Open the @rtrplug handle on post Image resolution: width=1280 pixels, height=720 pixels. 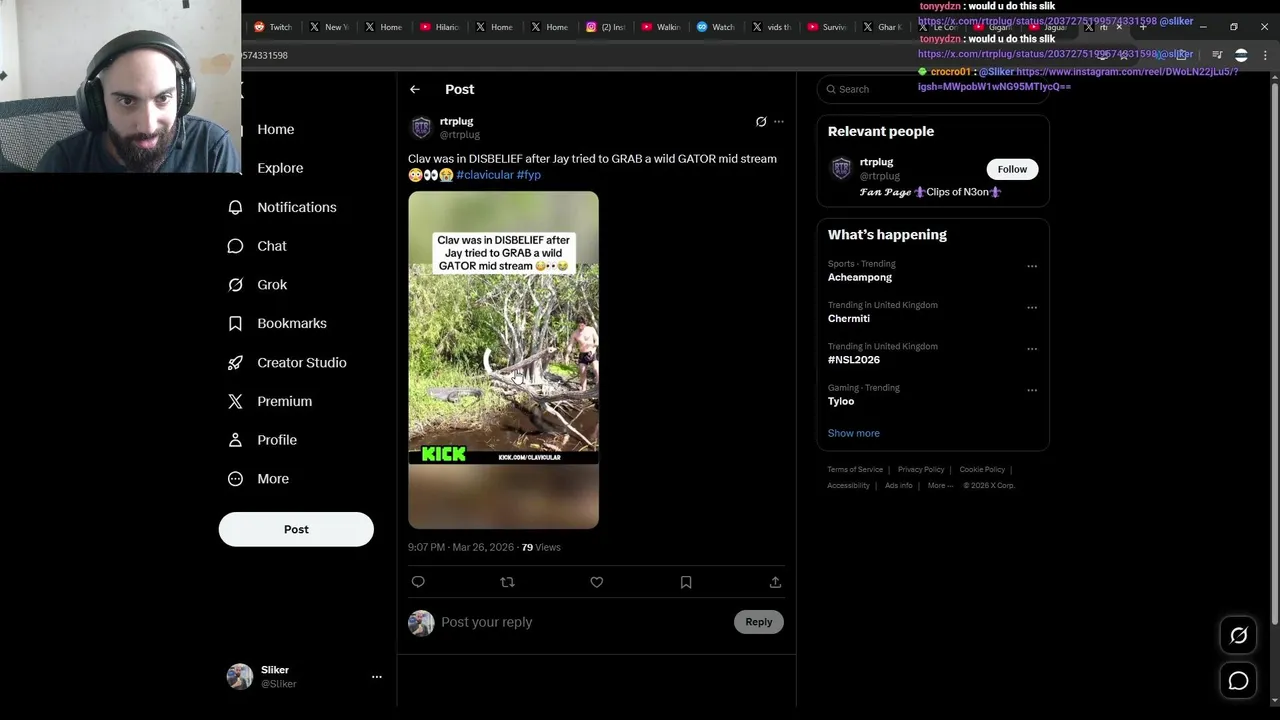pos(460,135)
